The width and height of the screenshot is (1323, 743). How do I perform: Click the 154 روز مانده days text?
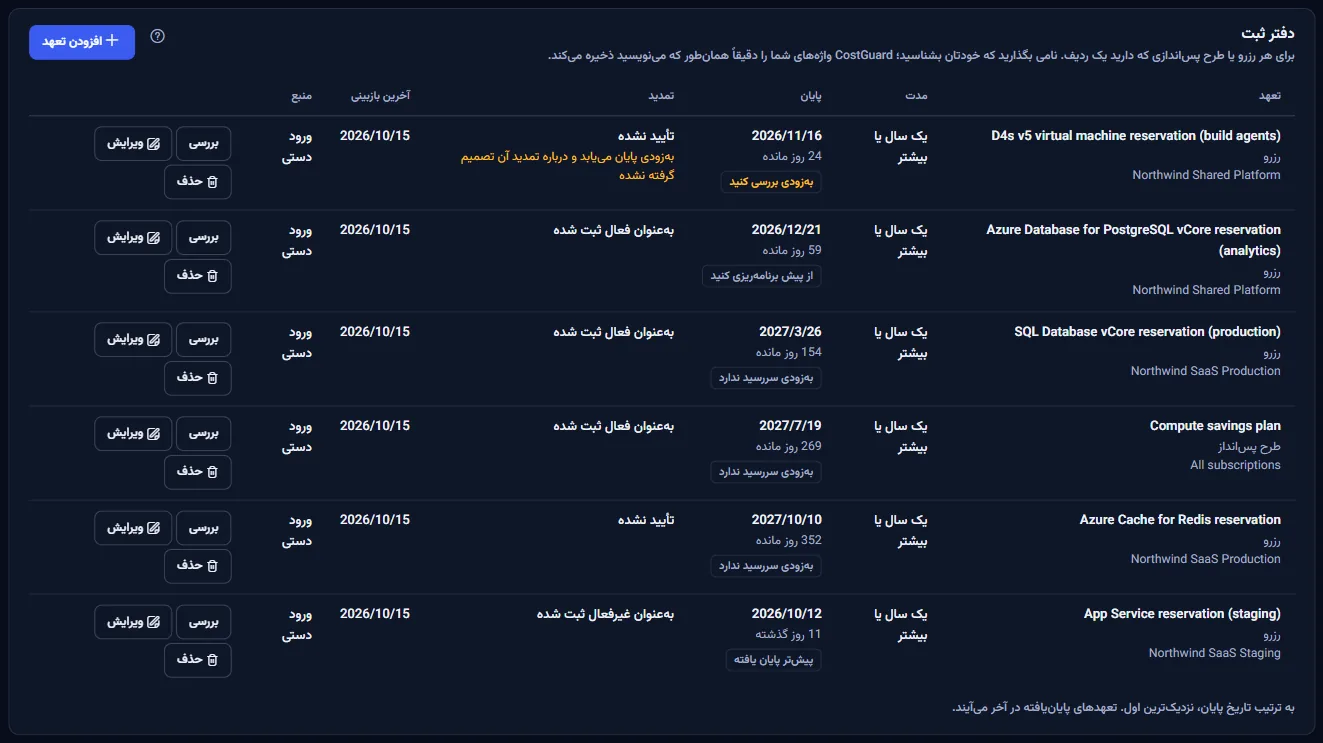pyautogui.click(x=788, y=352)
